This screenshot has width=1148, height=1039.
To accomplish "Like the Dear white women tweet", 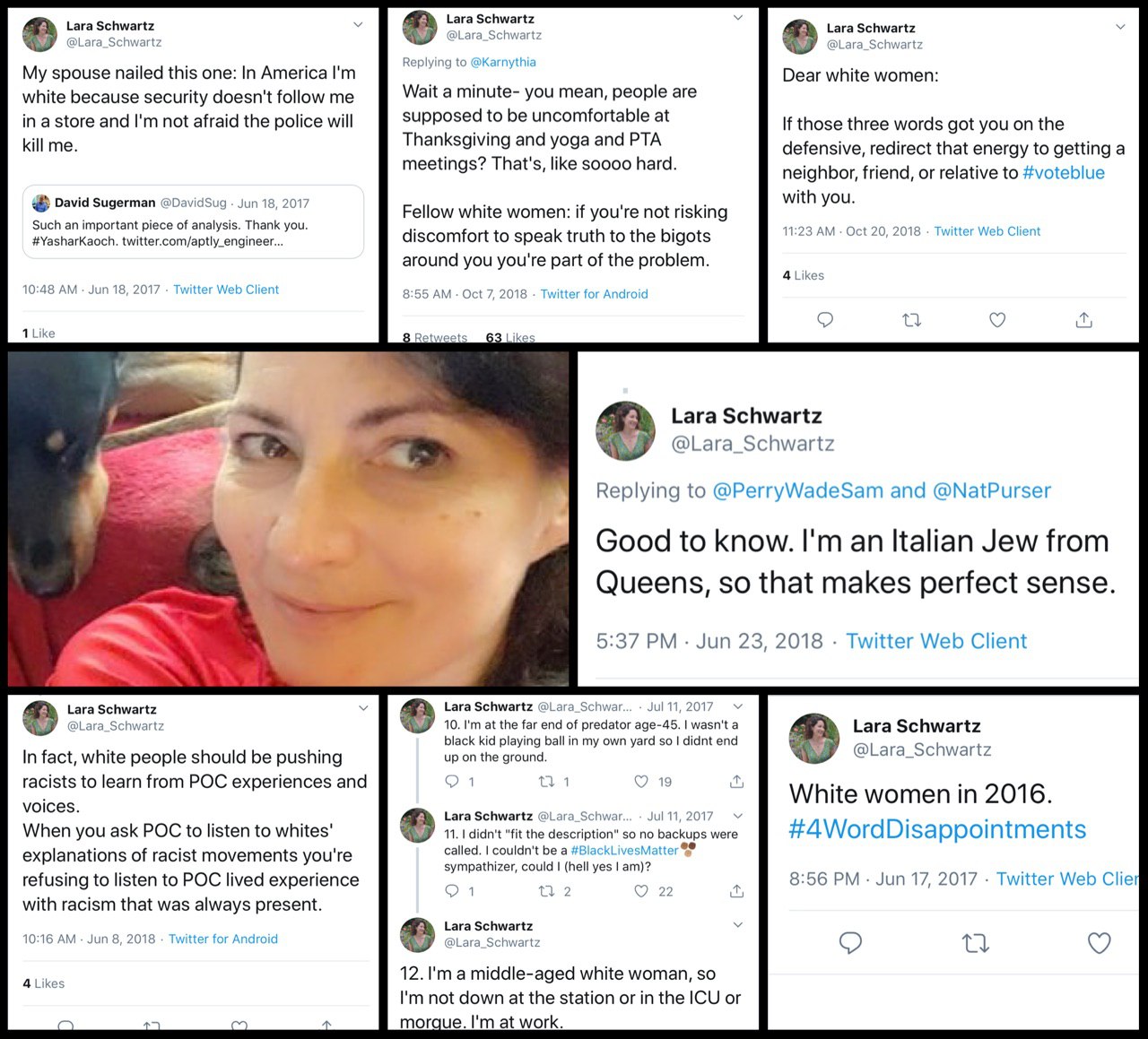I will [997, 319].
